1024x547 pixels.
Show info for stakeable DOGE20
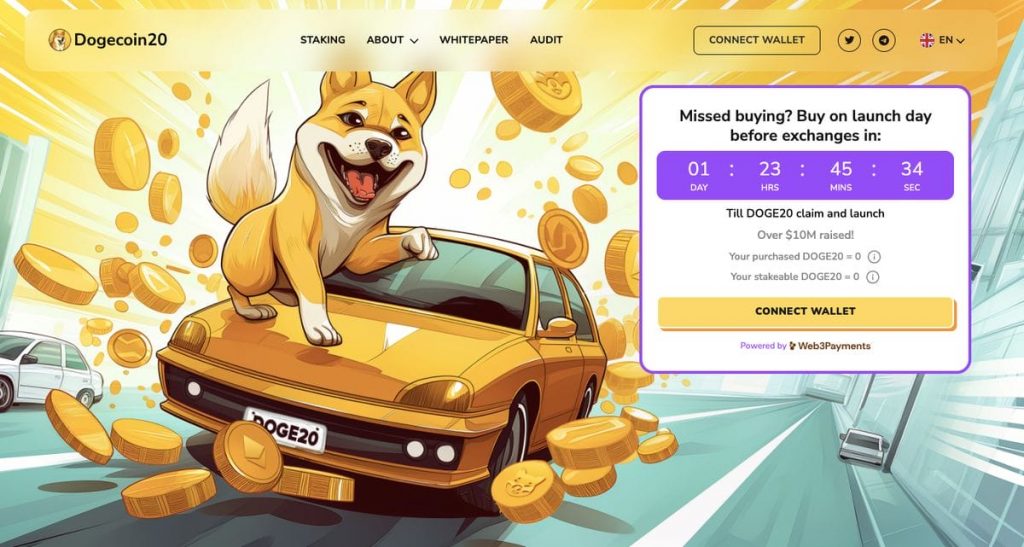[x=872, y=277]
